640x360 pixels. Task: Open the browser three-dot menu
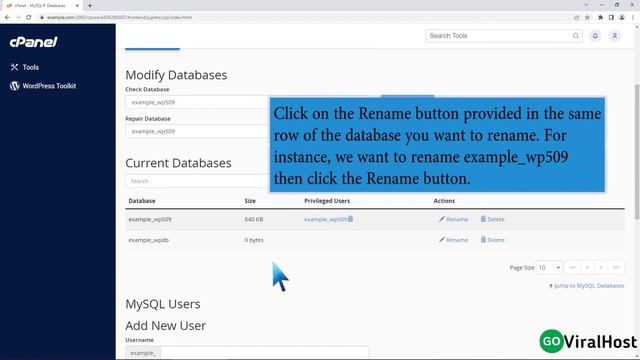(633, 18)
